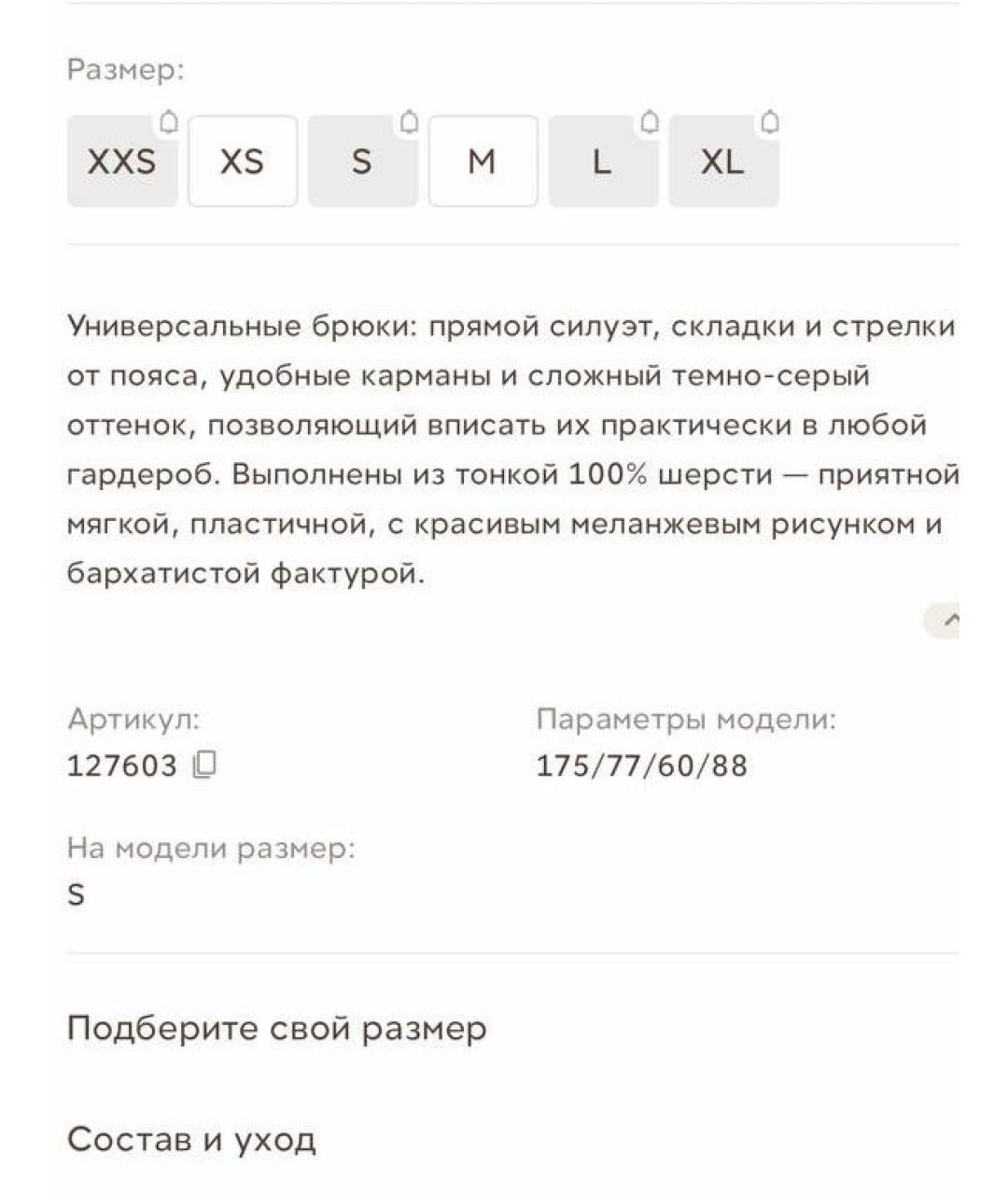Click the notification bell on the S size

pyautogui.click(x=409, y=121)
